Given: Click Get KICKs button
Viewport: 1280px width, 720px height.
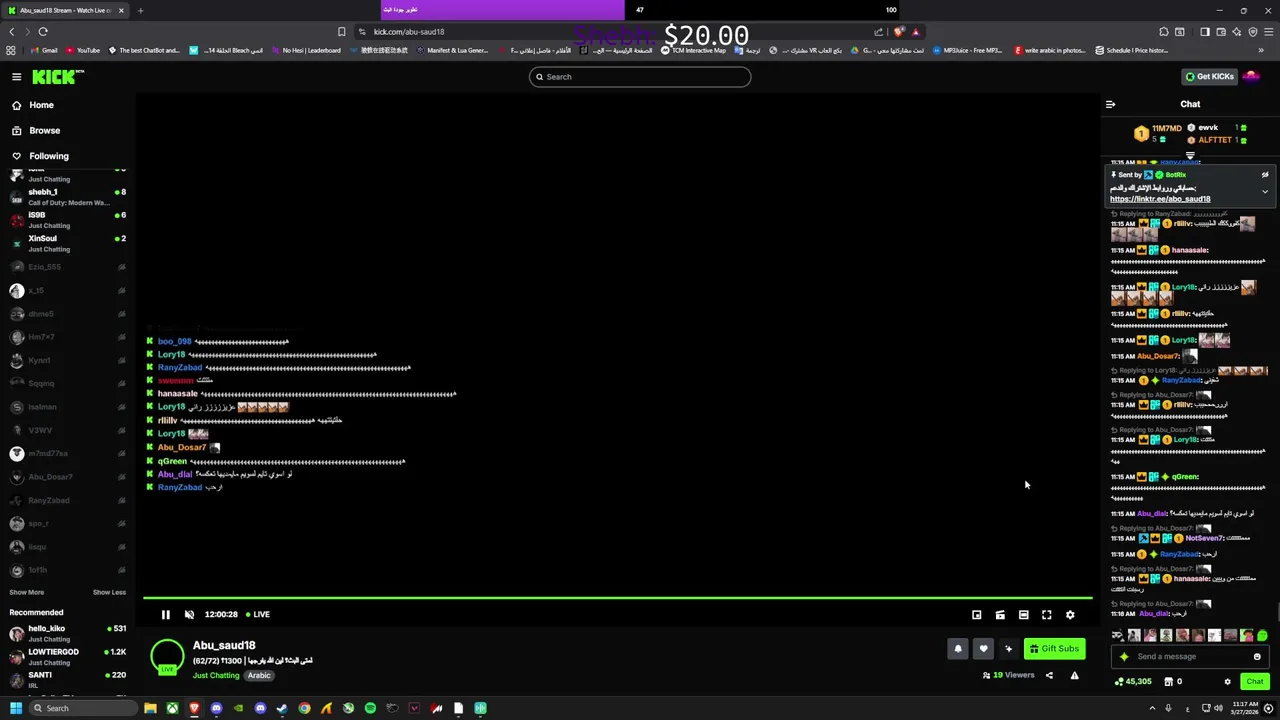Looking at the screenshot, I should [x=1210, y=77].
